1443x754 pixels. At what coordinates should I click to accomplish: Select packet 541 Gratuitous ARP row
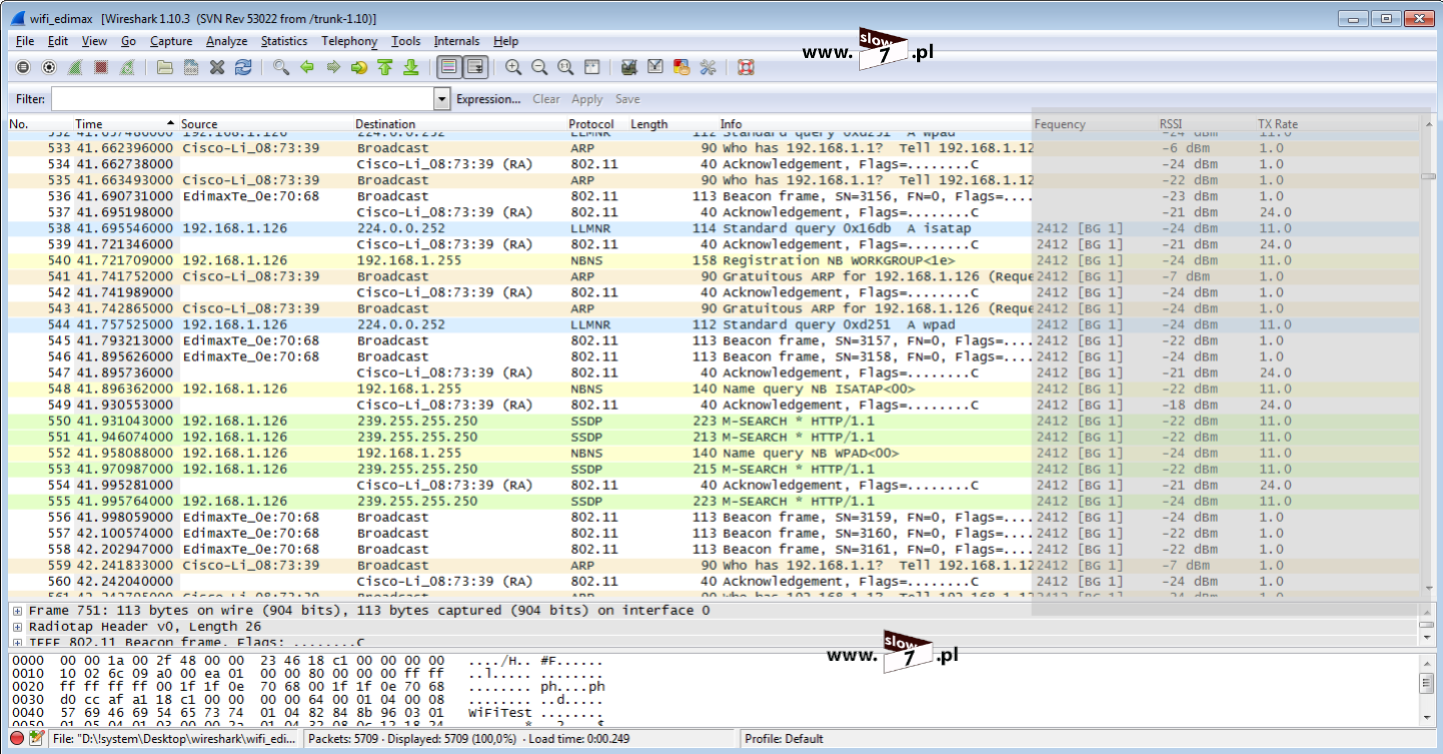coord(713,276)
